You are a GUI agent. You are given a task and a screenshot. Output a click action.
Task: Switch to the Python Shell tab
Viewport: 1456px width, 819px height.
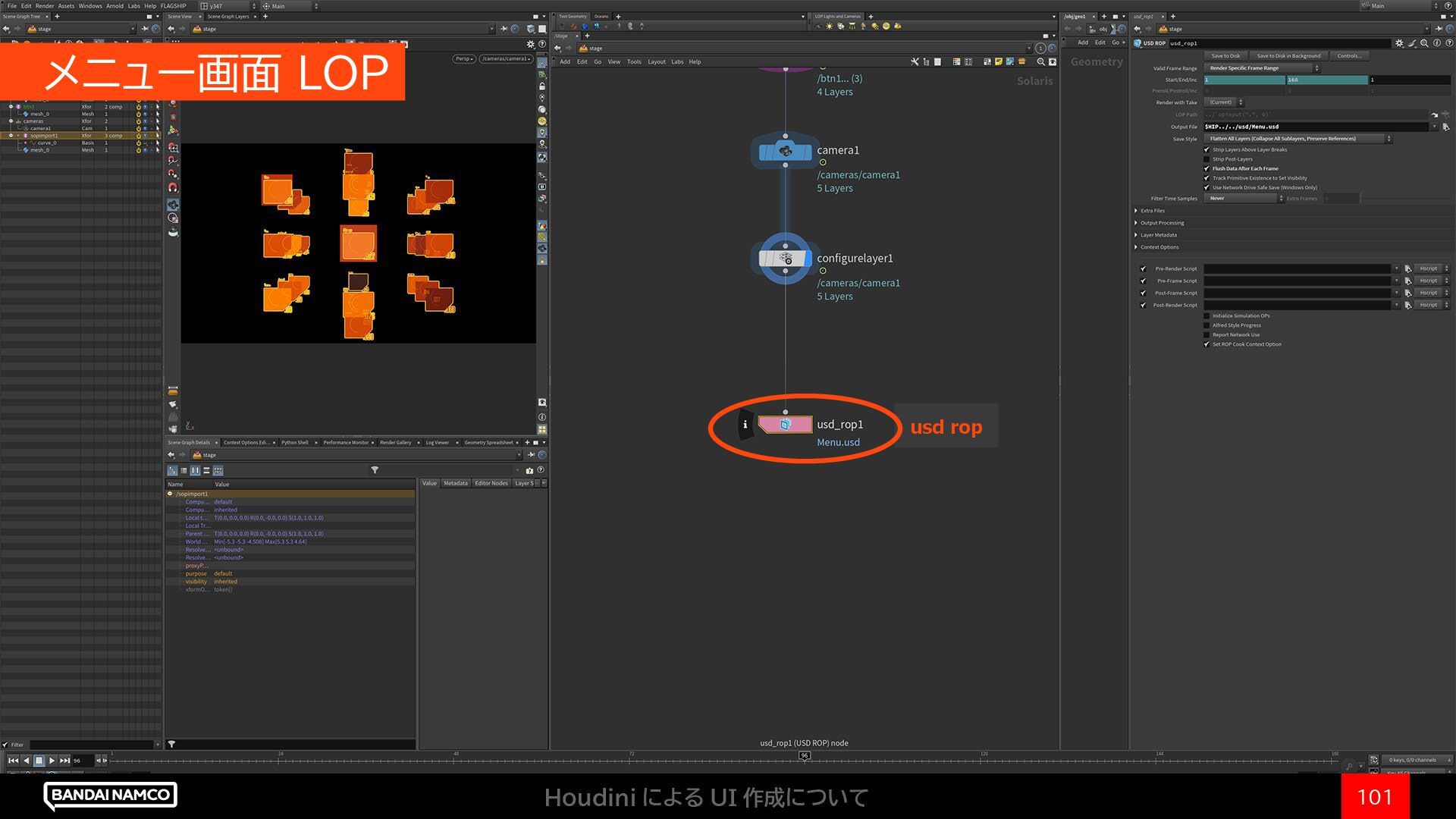294,442
